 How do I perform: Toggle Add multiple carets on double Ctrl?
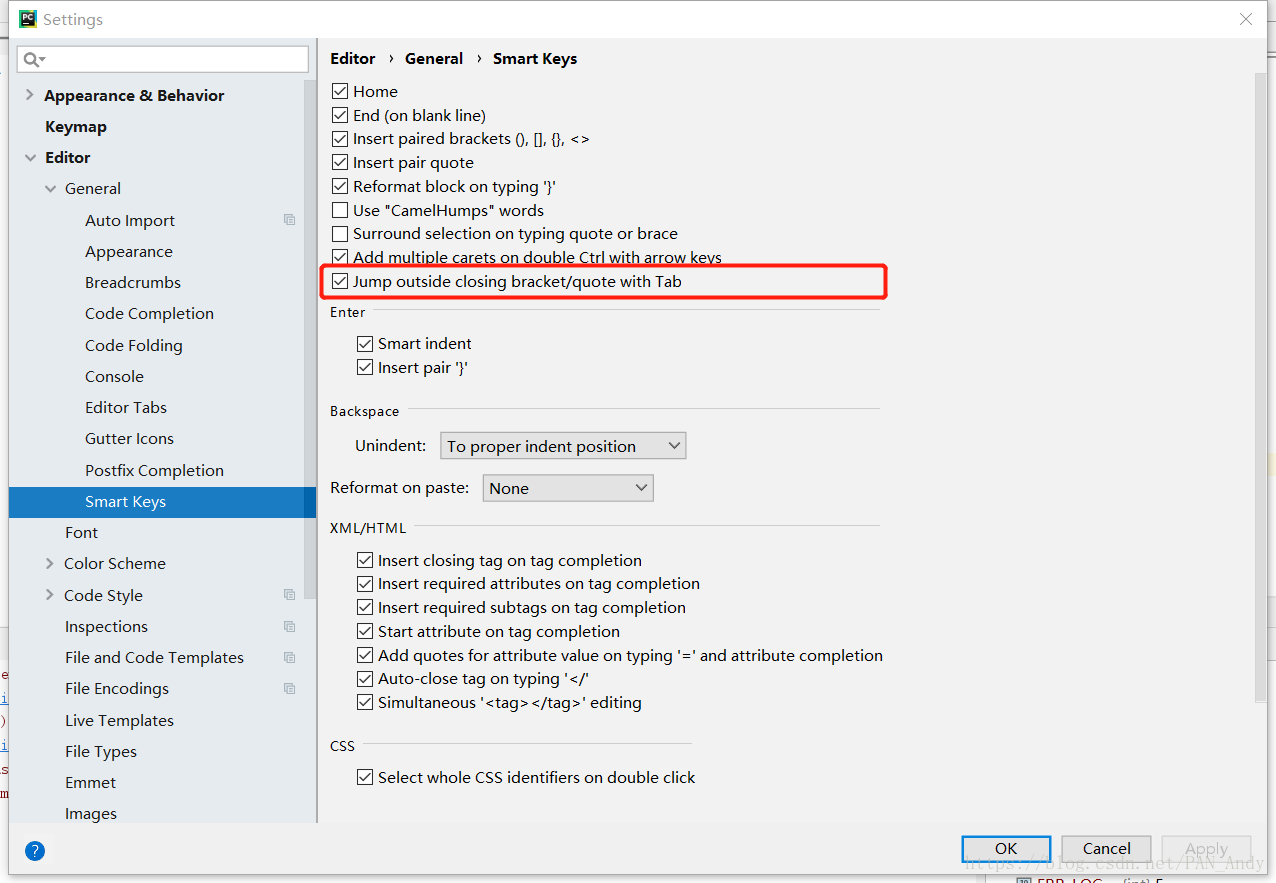(340, 257)
